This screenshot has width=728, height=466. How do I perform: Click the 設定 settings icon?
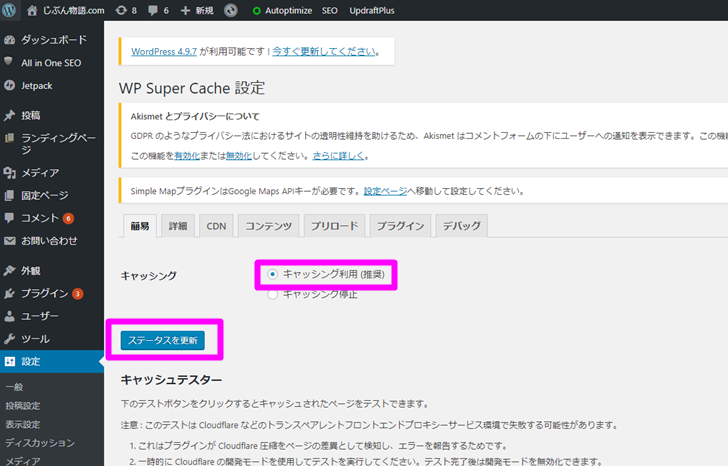click(x=10, y=362)
